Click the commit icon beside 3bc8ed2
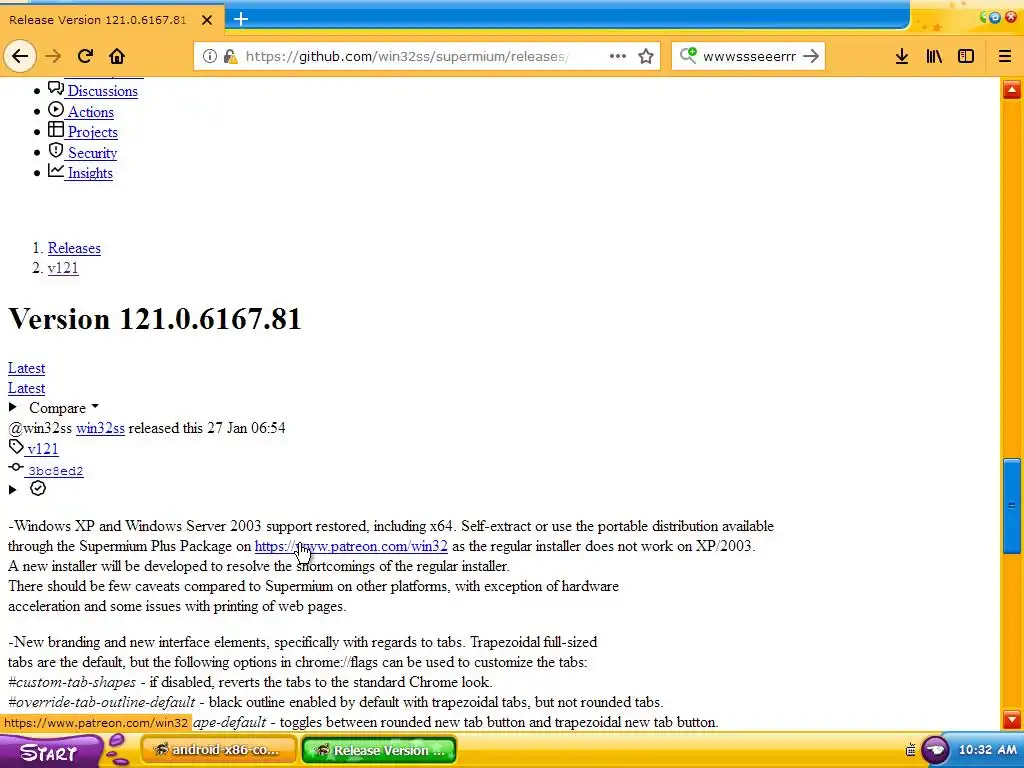Image resolution: width=1024 pixels, height=768 pixels. (16, 467)
